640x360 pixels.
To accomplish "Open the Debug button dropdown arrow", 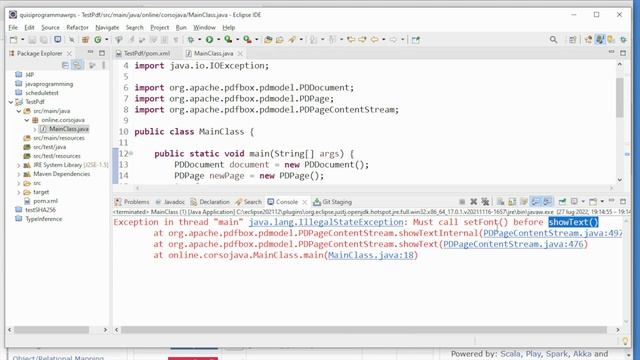I will point(200,40).
